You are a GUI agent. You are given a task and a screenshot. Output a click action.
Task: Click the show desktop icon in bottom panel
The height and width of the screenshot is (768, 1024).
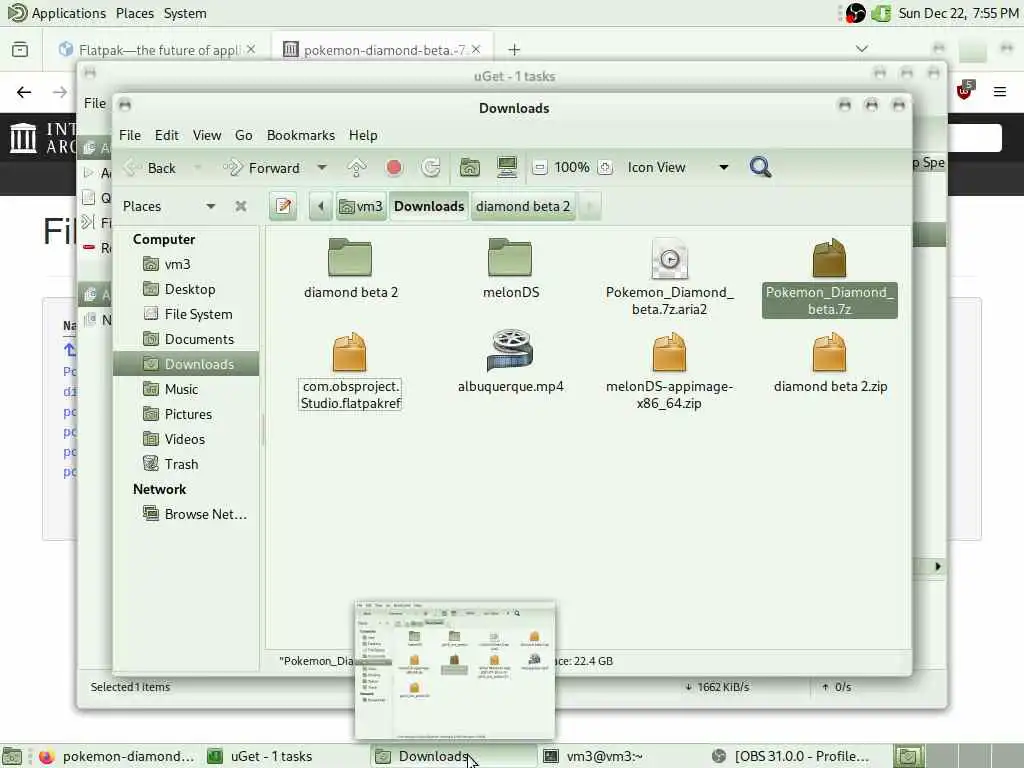tap(12, 756)
